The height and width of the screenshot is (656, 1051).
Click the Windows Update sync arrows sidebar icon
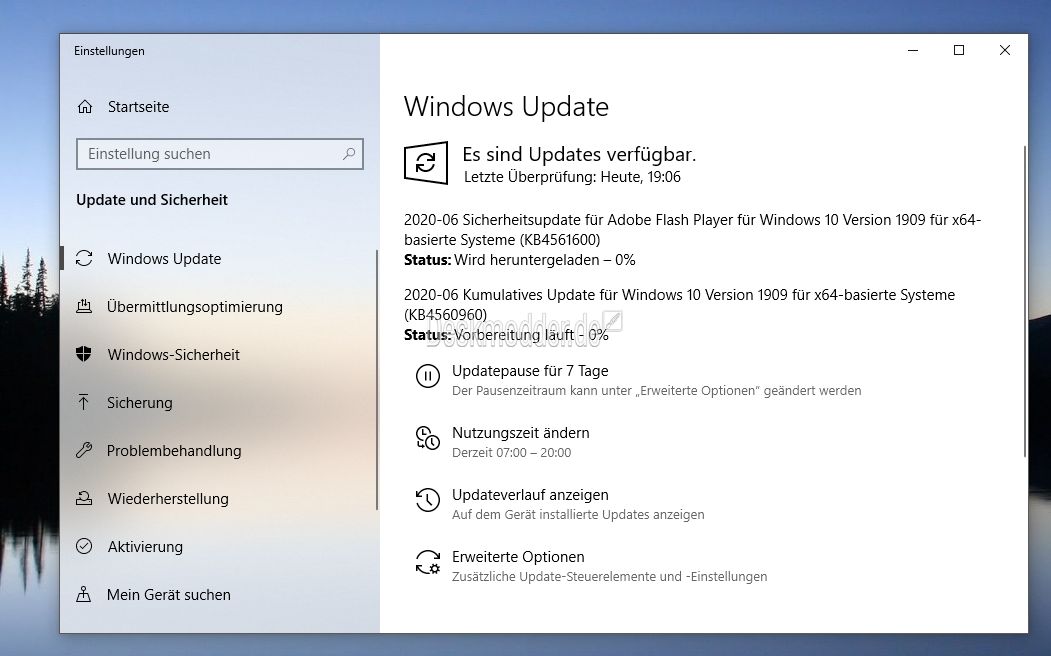[x=84, y=259]
